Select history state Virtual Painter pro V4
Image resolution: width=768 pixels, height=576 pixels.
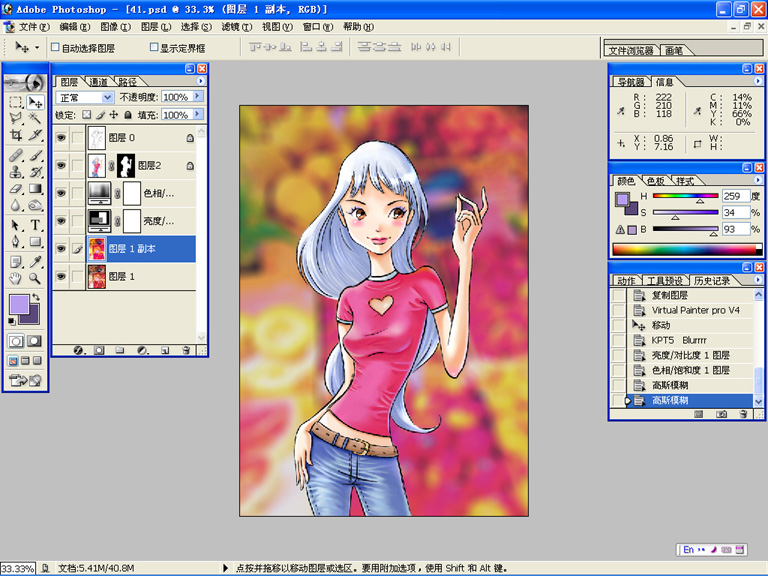[690, 310]
